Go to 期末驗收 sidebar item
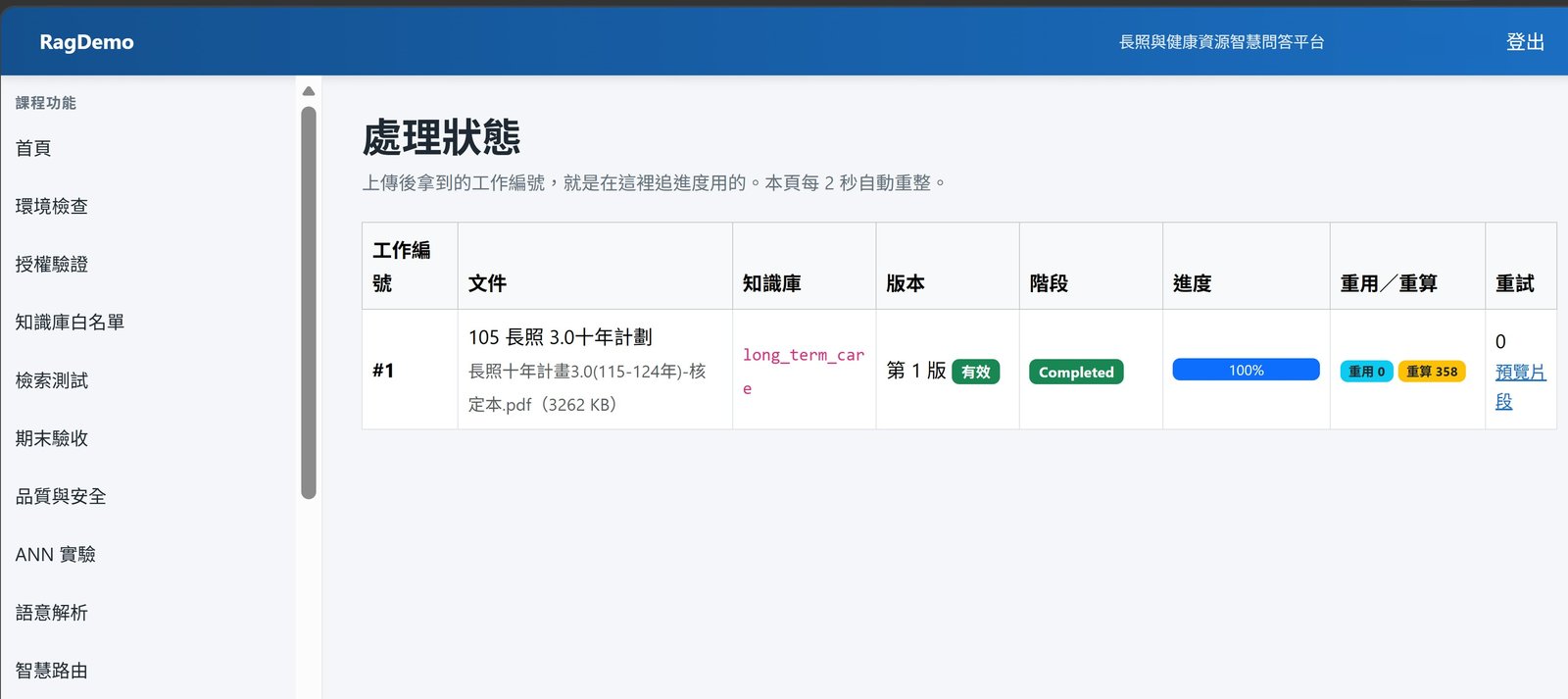The height and width of the screenshot is (699, 1568). tap(52, 438)
